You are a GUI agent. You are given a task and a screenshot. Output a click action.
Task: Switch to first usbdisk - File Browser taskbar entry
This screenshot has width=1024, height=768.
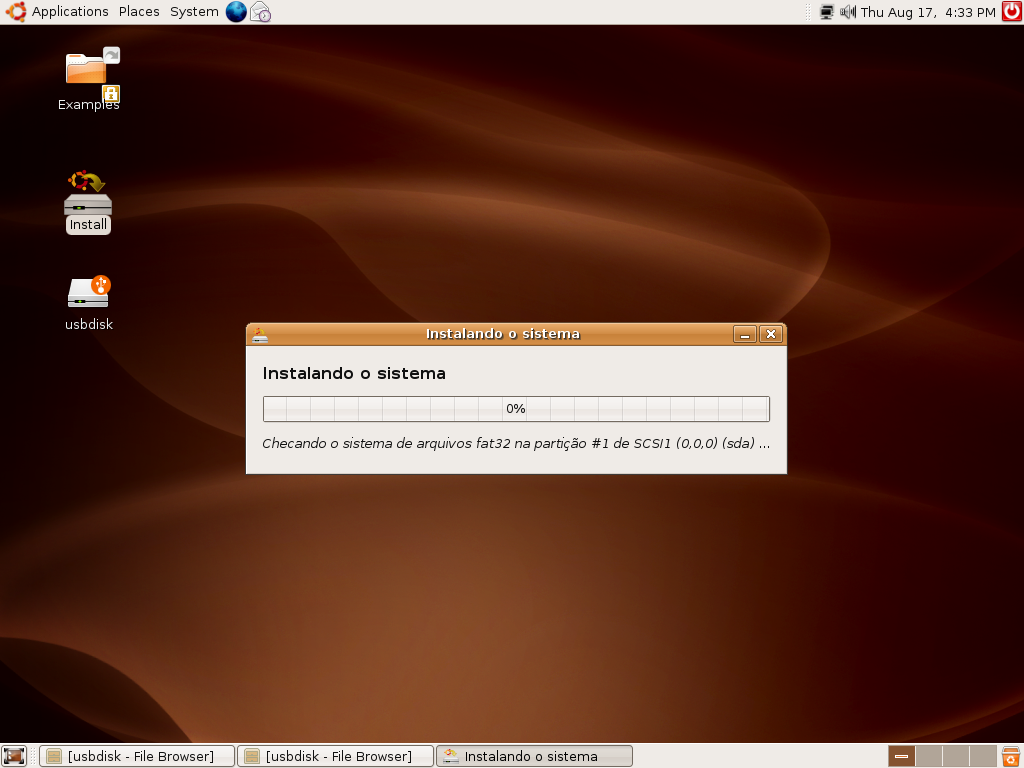(x=136, y=756)
